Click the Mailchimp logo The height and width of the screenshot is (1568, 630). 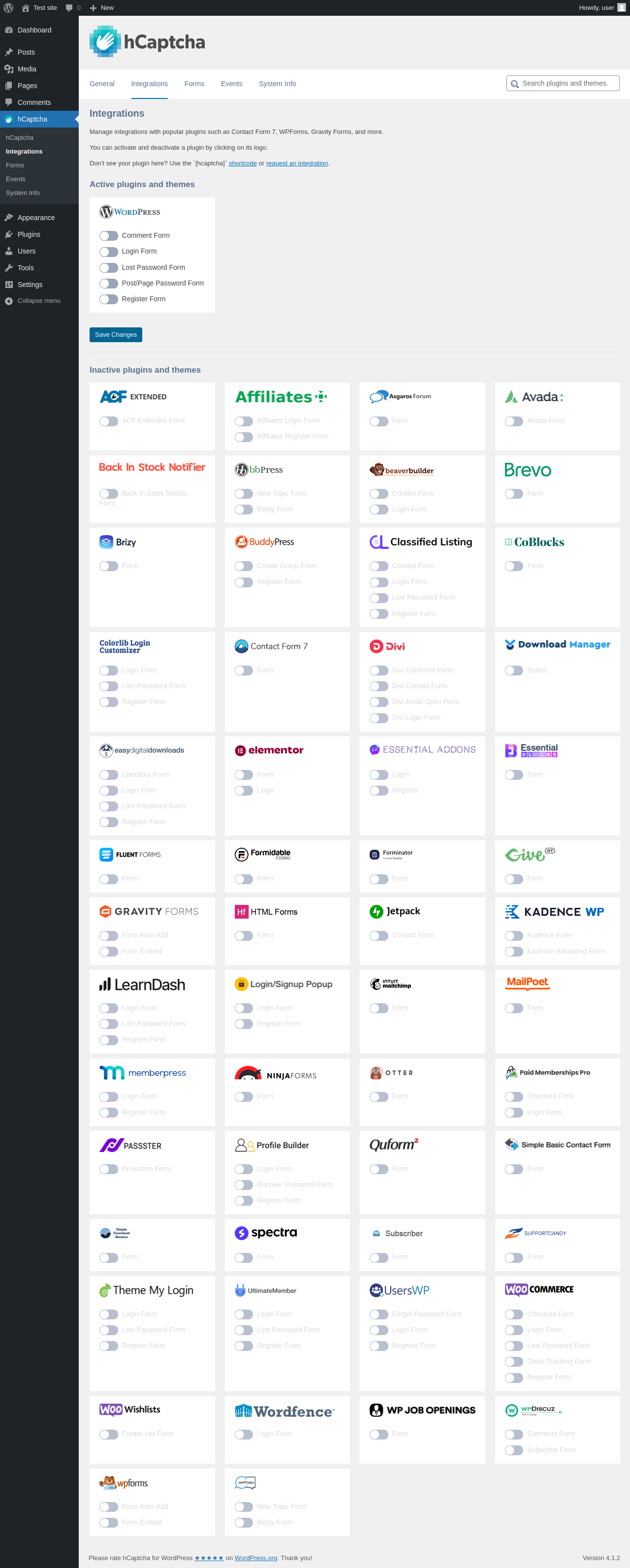click(x=390, y=984)
